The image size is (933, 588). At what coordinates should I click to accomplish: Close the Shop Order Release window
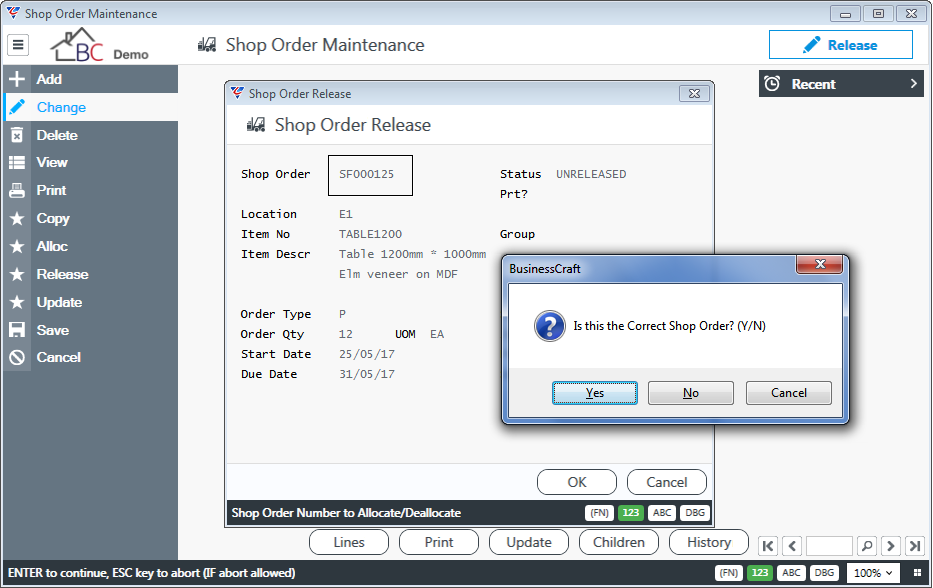[694, 93]
